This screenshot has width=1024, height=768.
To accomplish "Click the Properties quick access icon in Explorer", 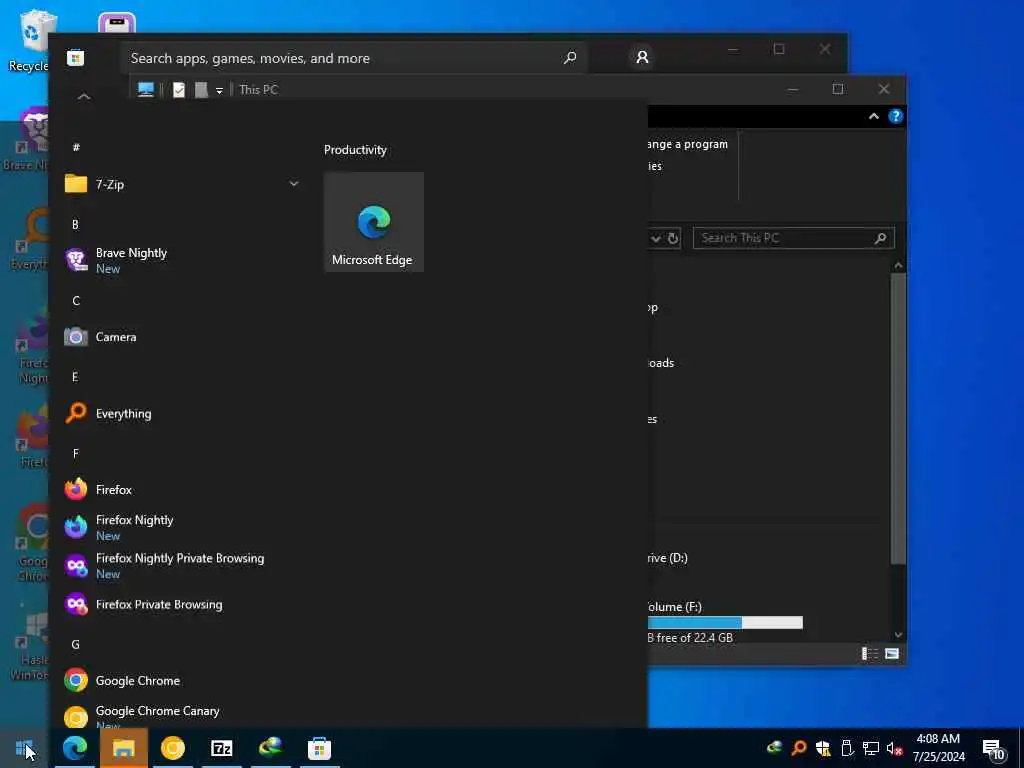I will [179, 89].
